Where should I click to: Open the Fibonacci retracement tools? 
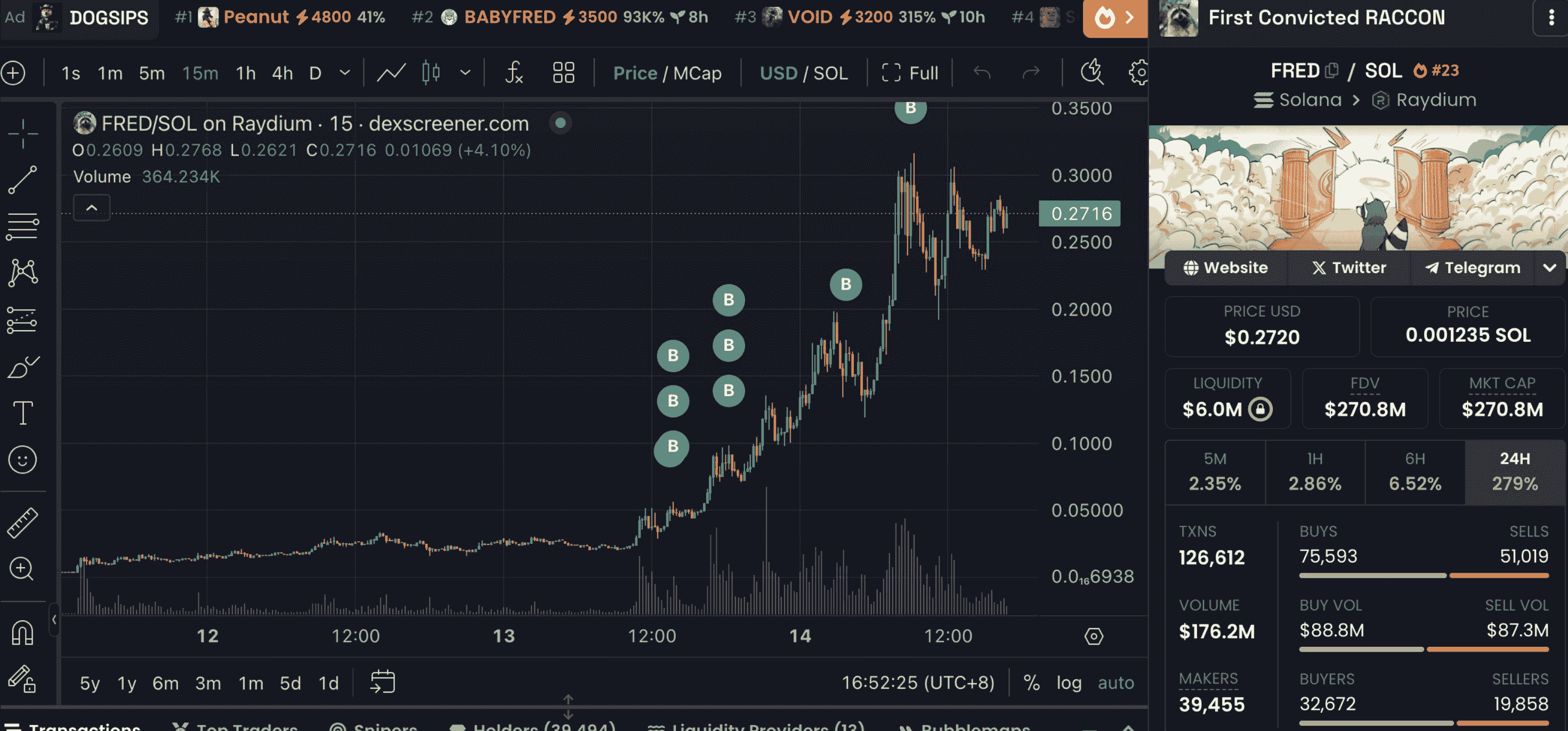coord(23,226)
